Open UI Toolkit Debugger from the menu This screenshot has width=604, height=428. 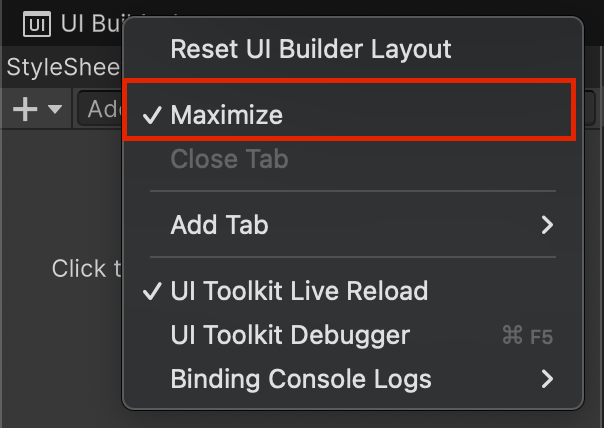(290, 336)
